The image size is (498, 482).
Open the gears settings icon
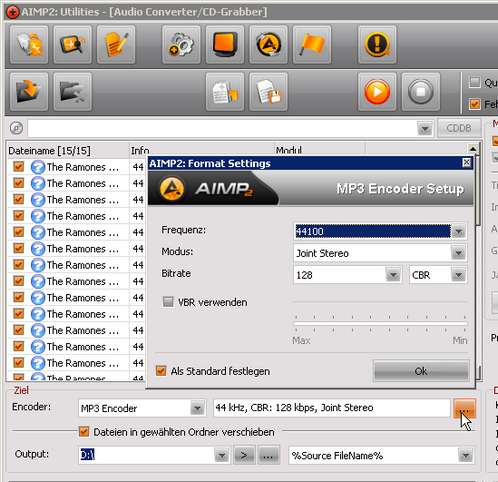(181, 44)
